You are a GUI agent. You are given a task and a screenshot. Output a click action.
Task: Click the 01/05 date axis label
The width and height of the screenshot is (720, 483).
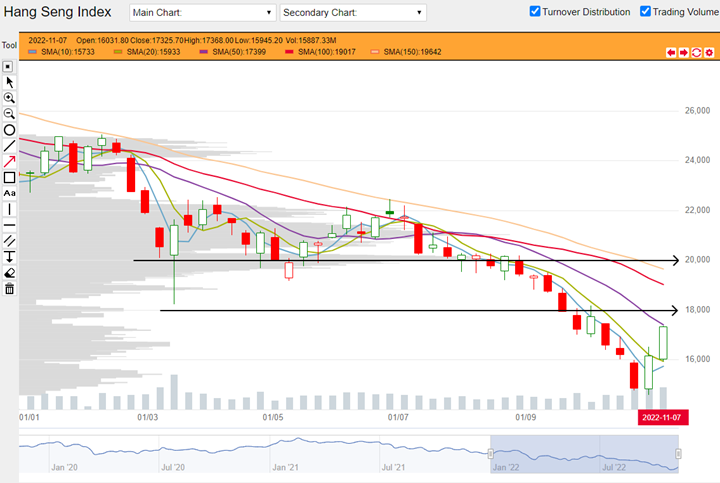coord(273,417)
